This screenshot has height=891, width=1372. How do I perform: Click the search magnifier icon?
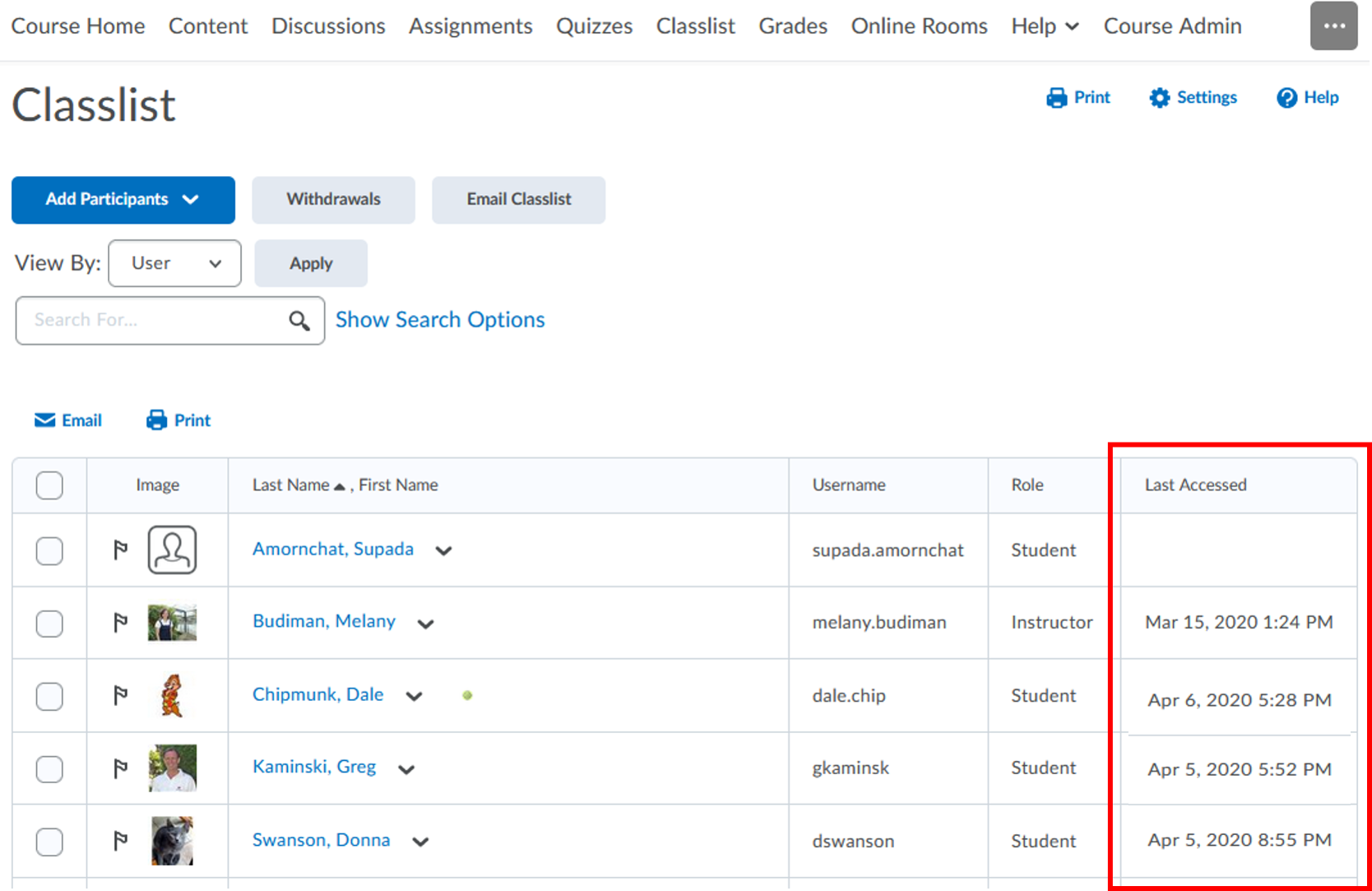[299, 321]
